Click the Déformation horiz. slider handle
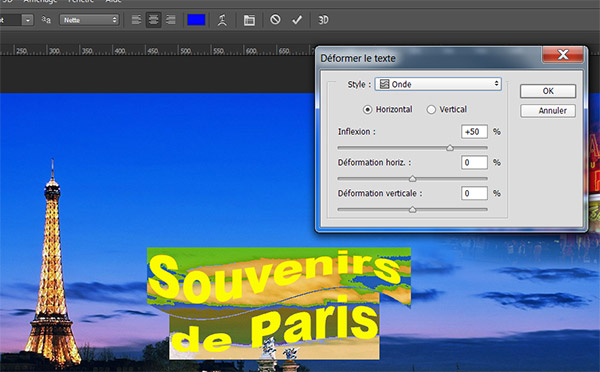The height and width of the screenshot is (372, 600). [412, 179]
